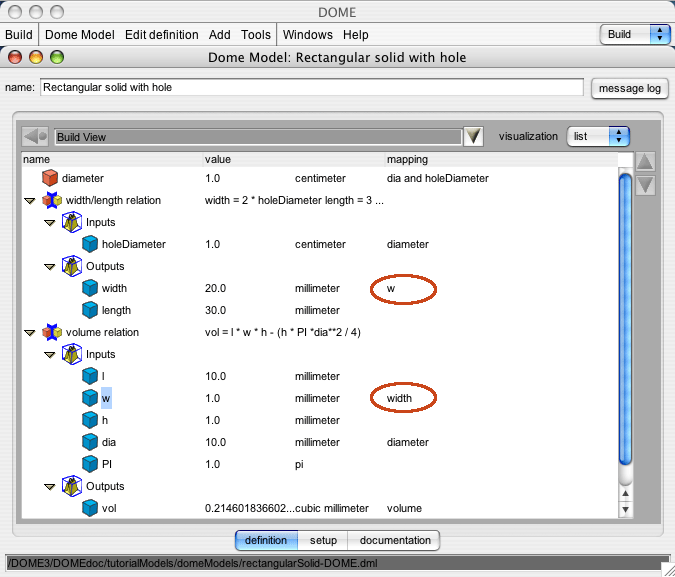Image resolution: width=675 pixels, height=577 pixels.
Task: Collapse Outputs under width/length relation
Action: [x=50, y=267]
